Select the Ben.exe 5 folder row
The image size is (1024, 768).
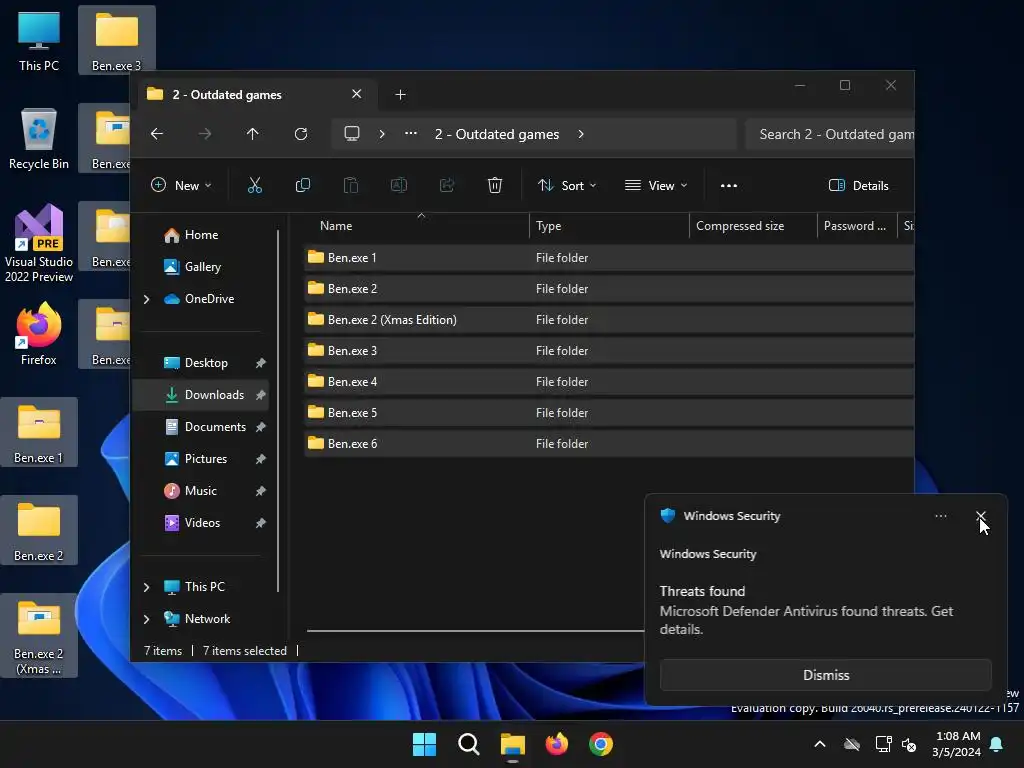pyautogui.click(x=609, y=413)
